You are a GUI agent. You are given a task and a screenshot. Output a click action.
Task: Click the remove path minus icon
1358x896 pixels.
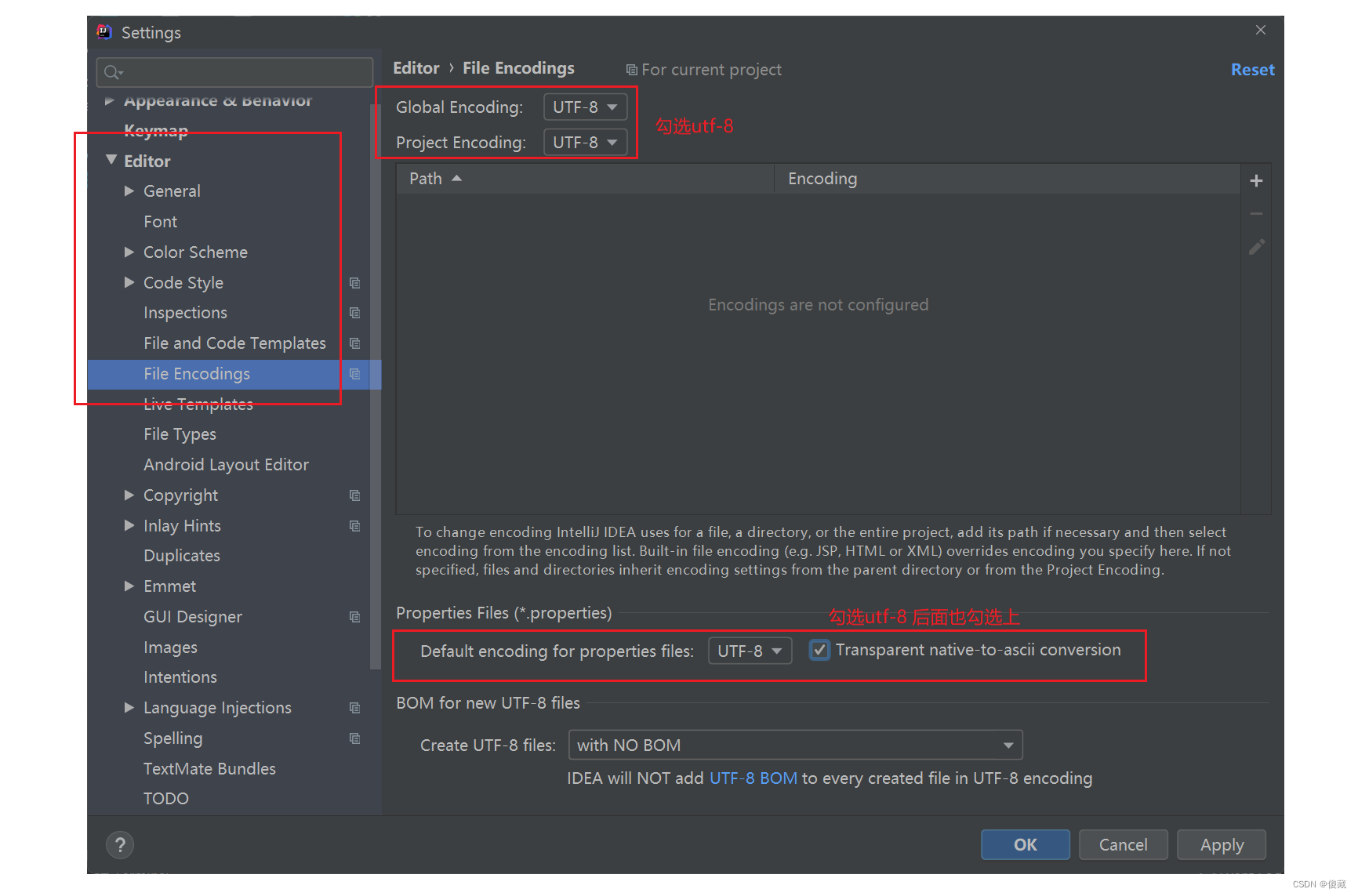coord(1256,214)
